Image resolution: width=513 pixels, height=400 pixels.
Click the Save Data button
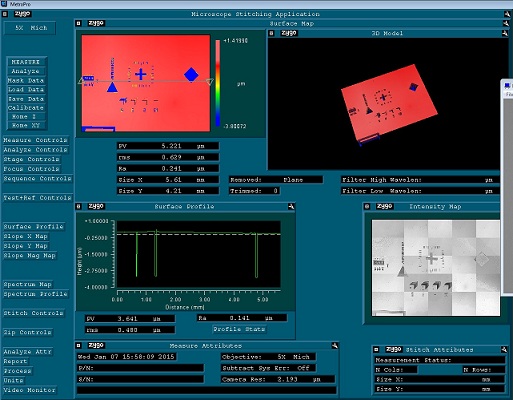26,99
